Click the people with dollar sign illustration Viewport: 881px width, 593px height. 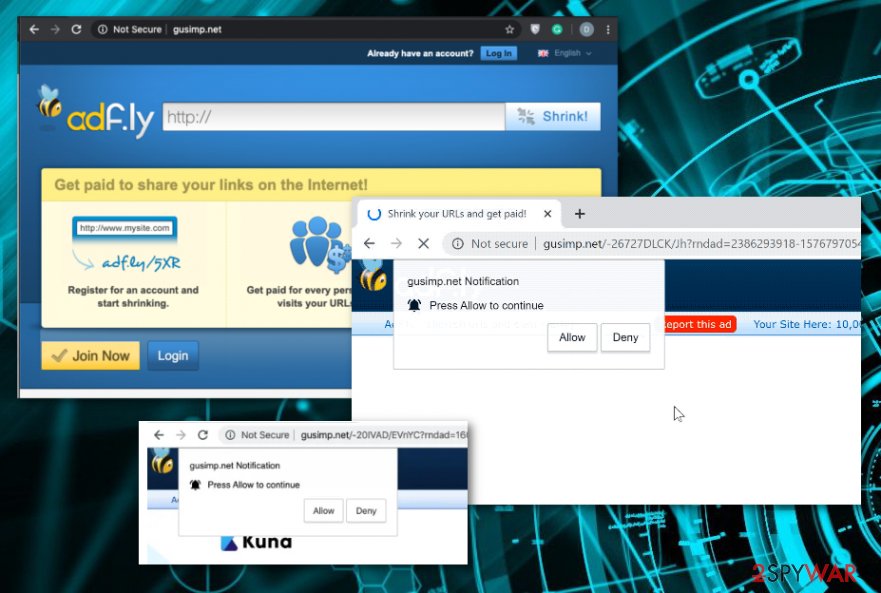(x=319, y=245)
